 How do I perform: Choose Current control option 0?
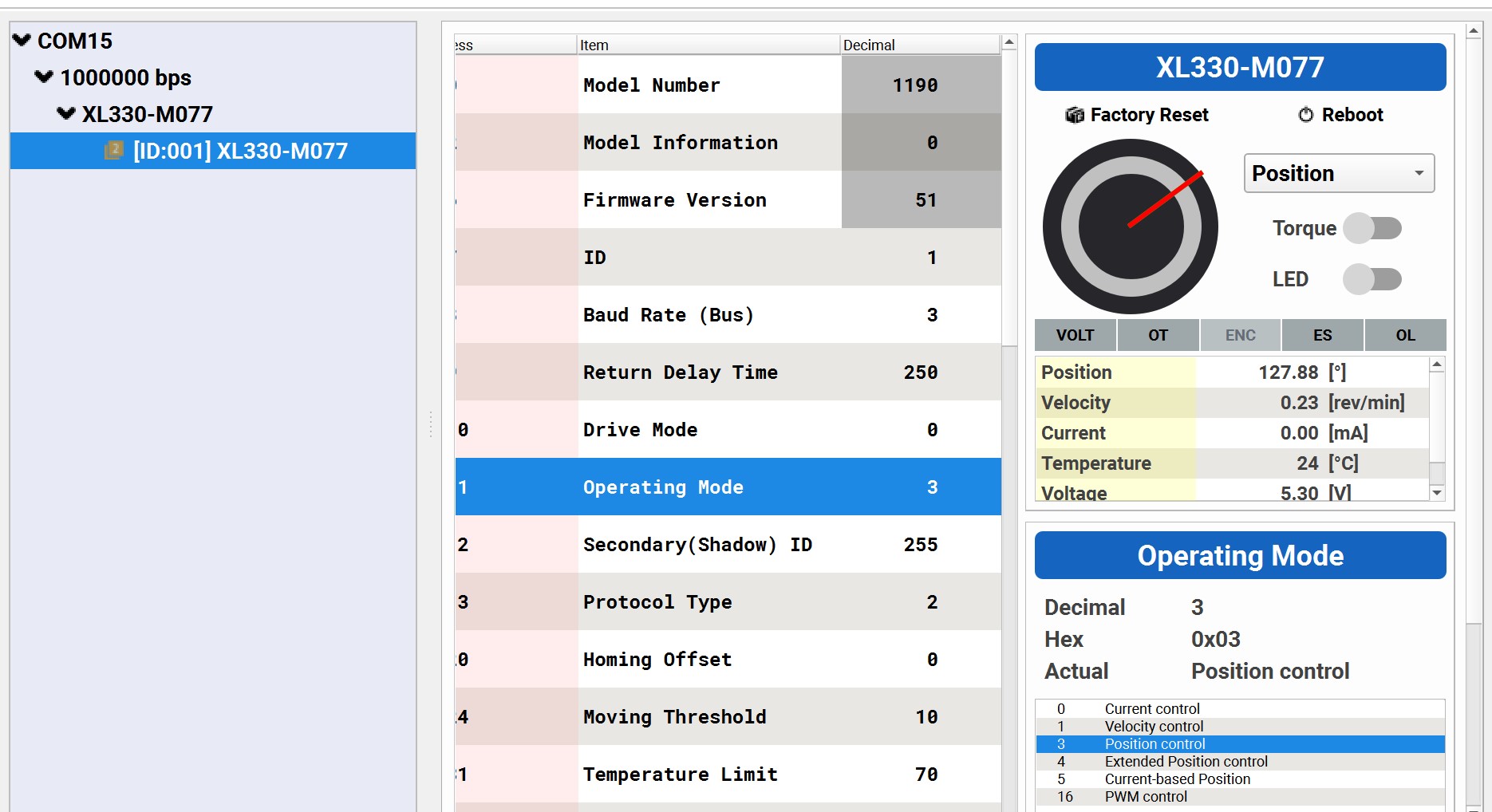(x=1240, y=709)
